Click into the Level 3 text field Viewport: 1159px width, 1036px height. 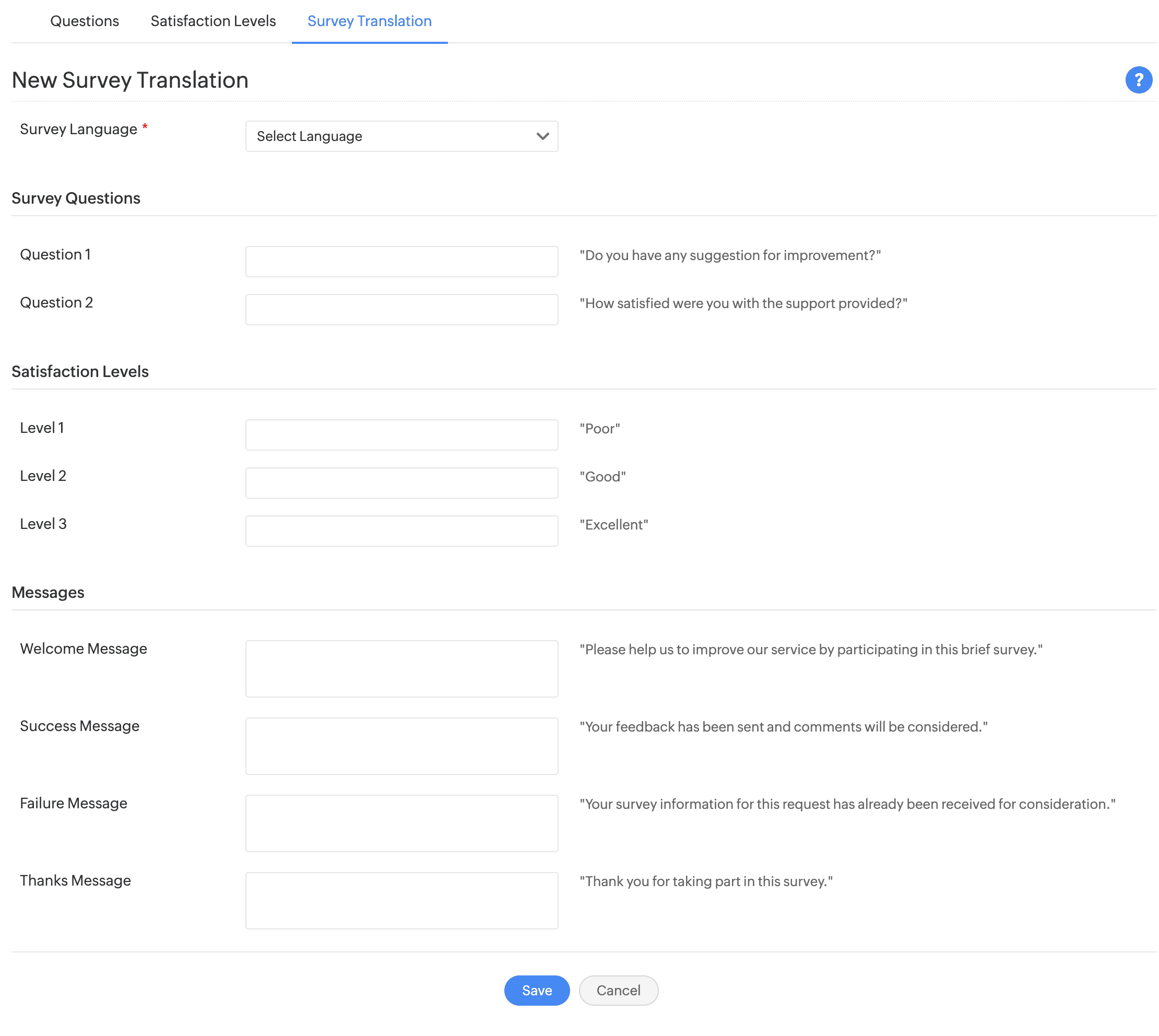pos(401,531)
